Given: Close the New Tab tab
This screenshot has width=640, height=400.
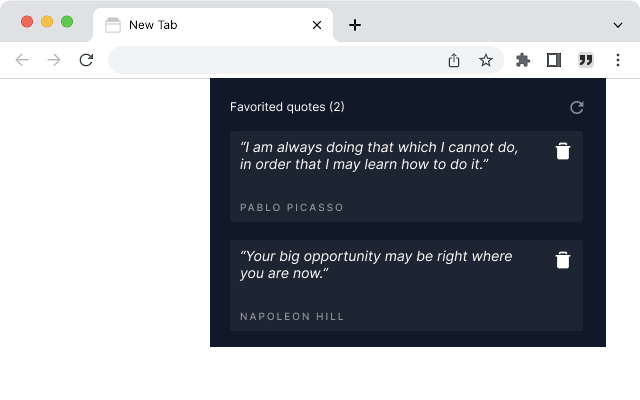Looking at the screenshot, I should 317,25.
